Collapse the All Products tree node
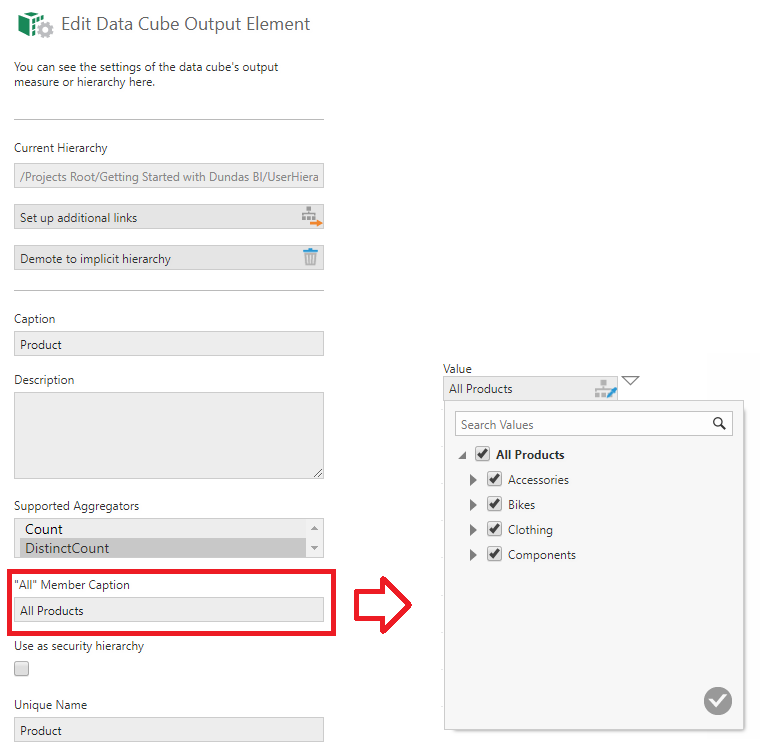 [462, 455]
